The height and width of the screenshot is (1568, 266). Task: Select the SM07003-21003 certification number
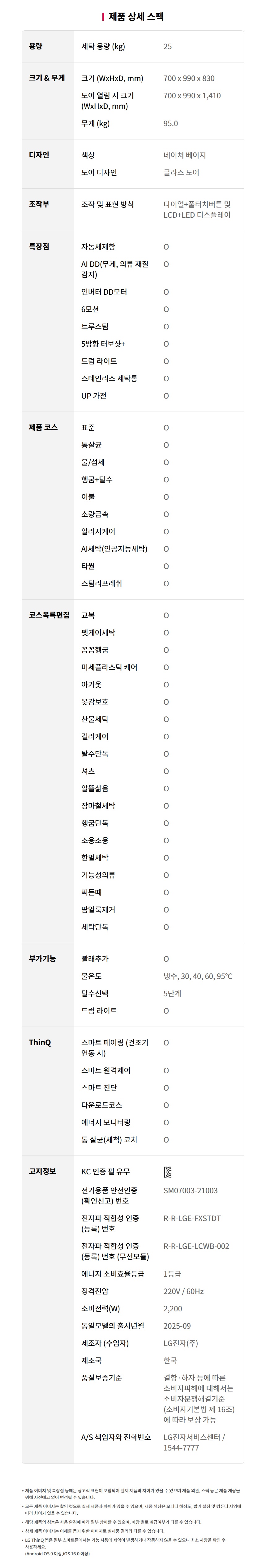191,1190
